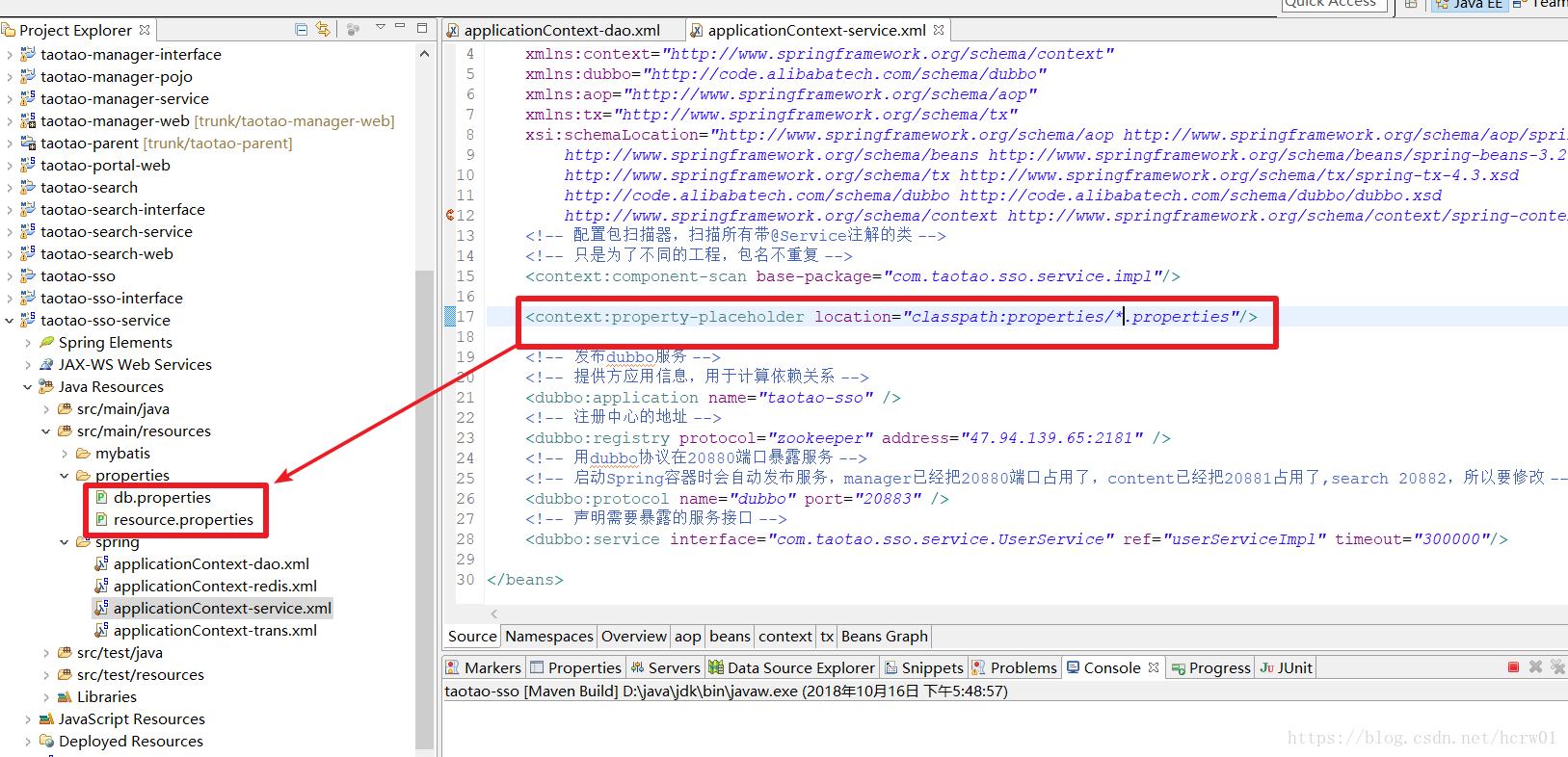
Task: Open the Properties view tab
Action: click(576, 668)
